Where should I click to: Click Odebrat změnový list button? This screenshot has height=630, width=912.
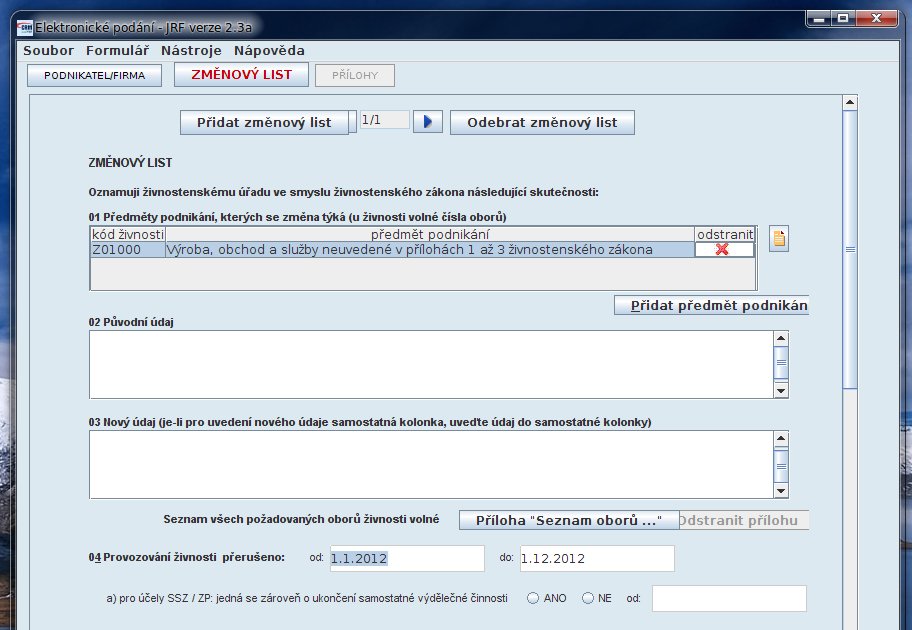click(542, 122)
